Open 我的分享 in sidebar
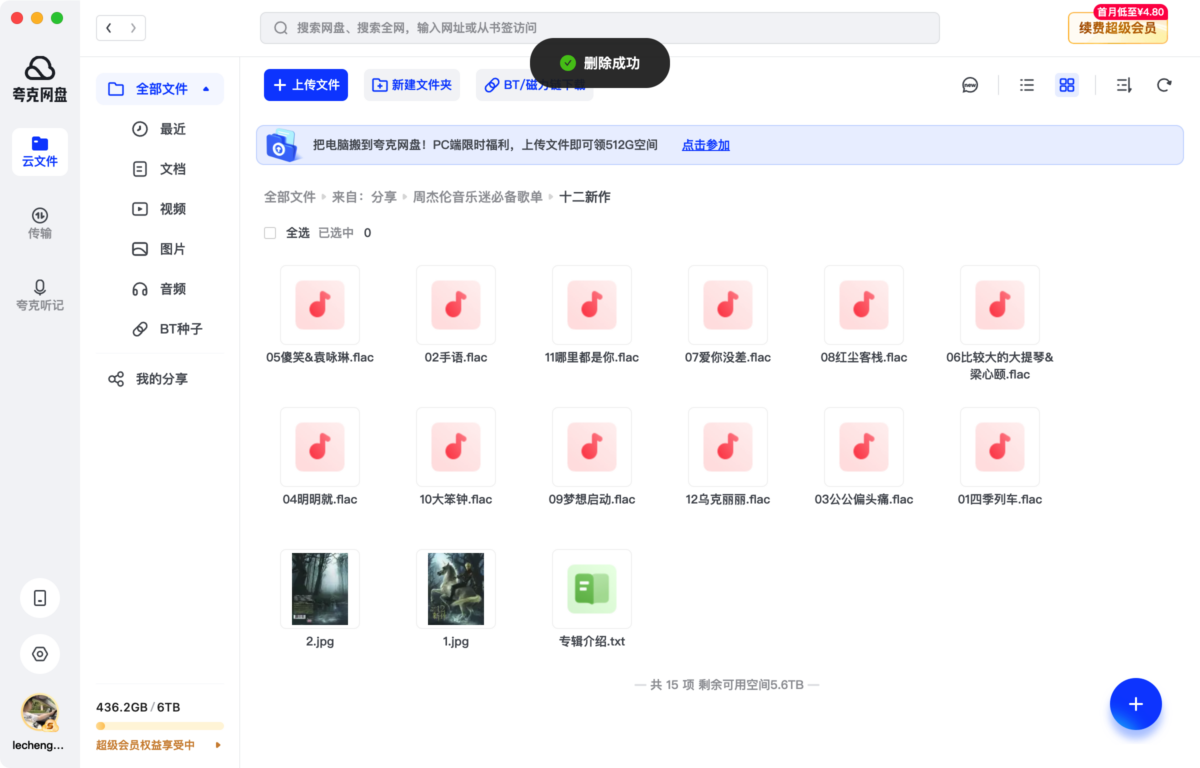Image resolution: width=1200 pixels, height=768 pixels. click(160, 379)
